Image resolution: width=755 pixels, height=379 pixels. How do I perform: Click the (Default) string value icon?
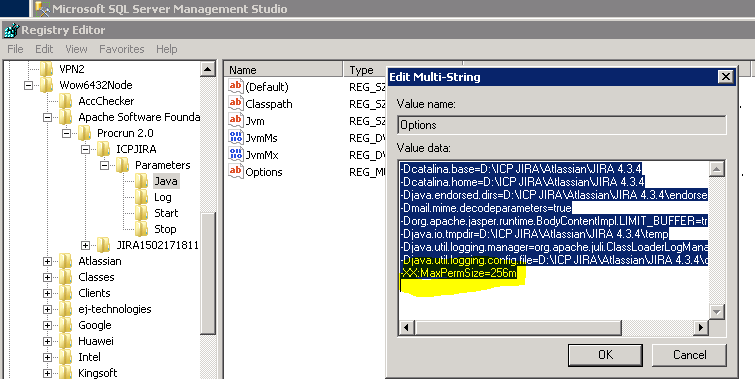(x=235, y=87)
